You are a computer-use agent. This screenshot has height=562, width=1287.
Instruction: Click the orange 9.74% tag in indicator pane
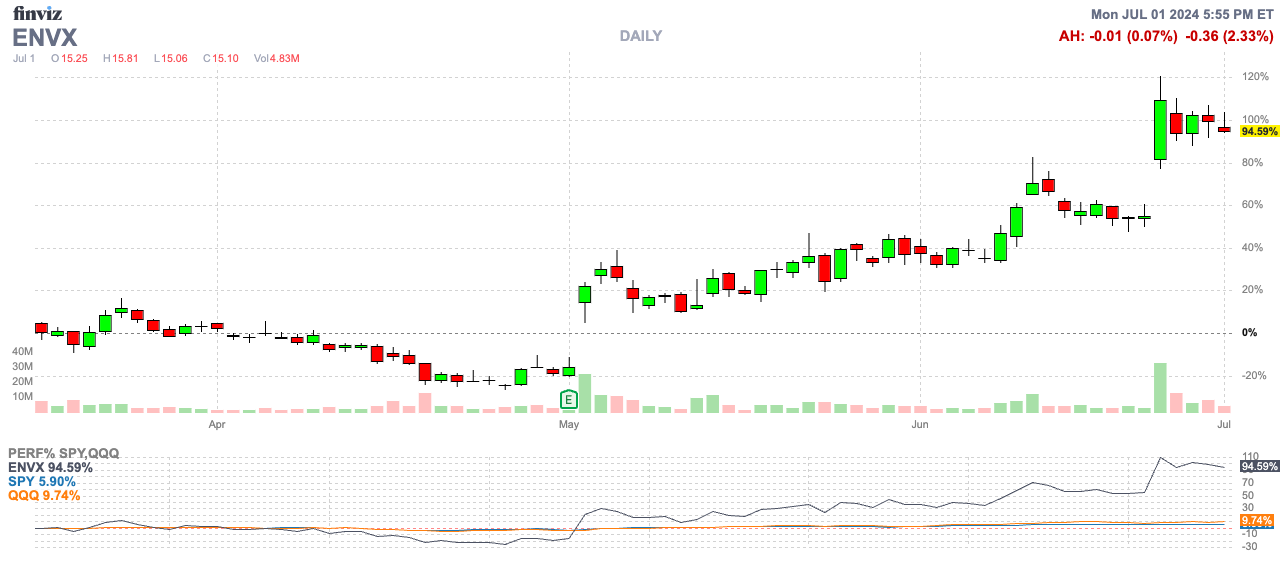(x=1256, y=520)
